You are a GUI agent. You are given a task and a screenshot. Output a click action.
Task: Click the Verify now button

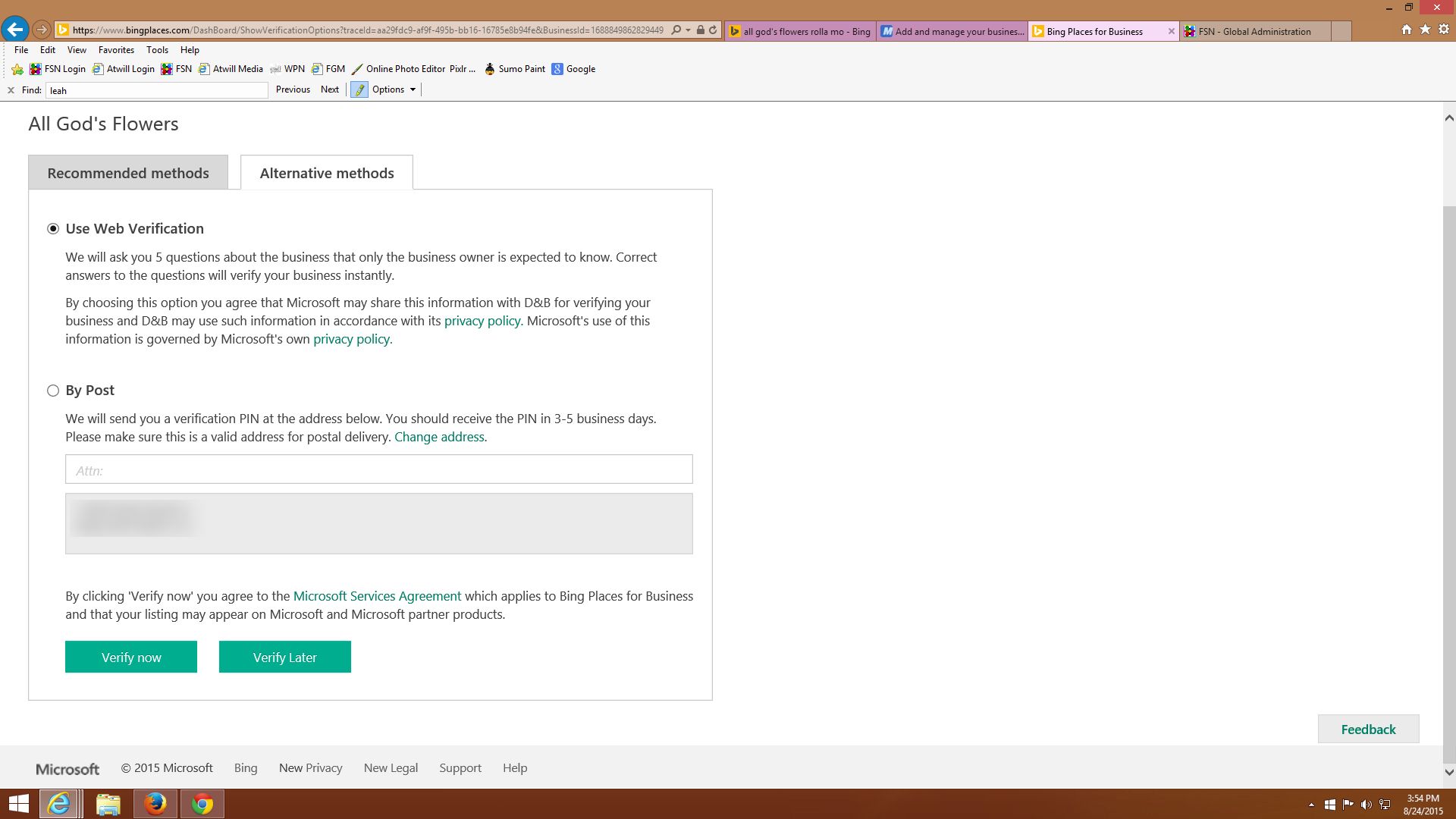point(131,657)
